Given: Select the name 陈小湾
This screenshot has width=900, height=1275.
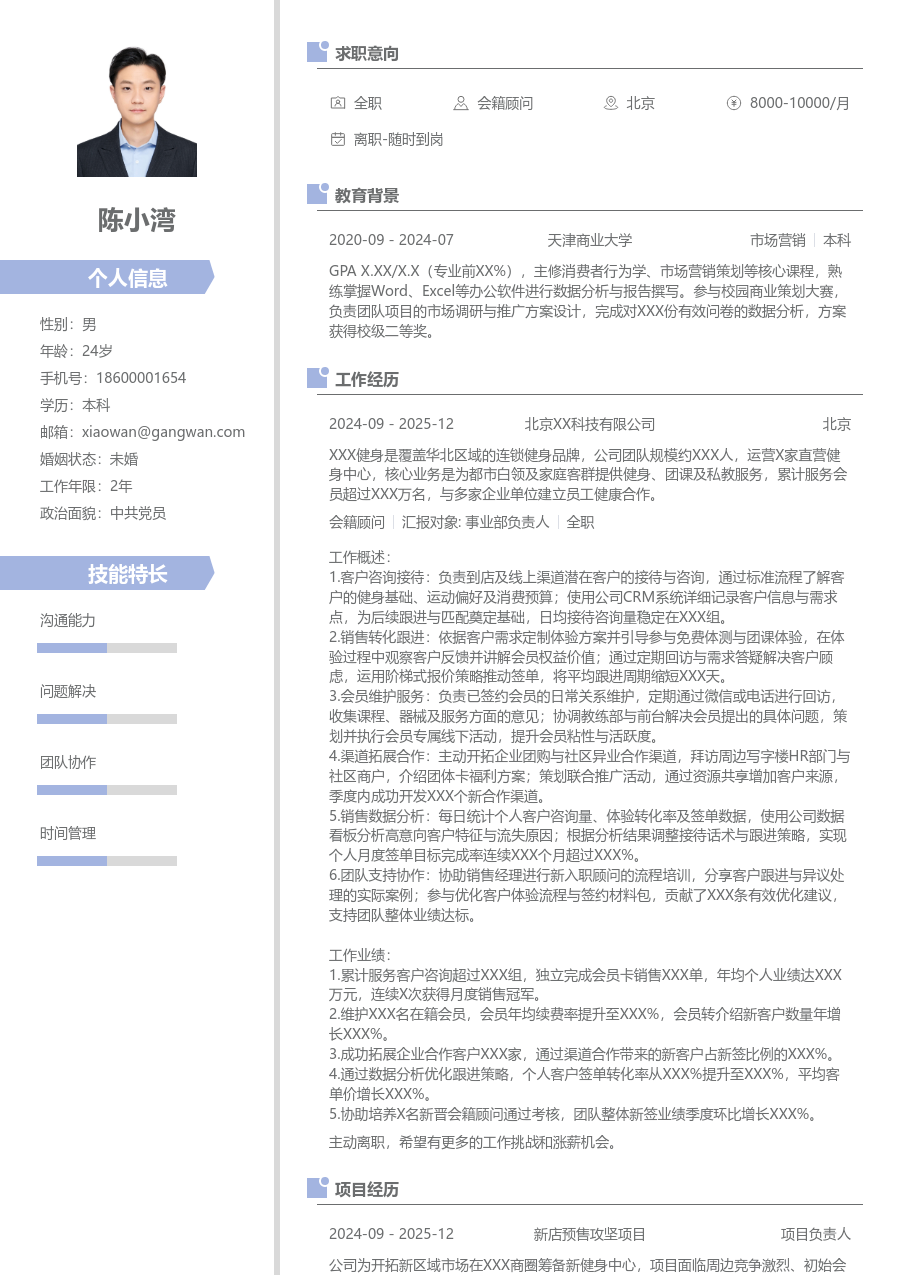Looking at the screenshot, I should coord(137,220).
